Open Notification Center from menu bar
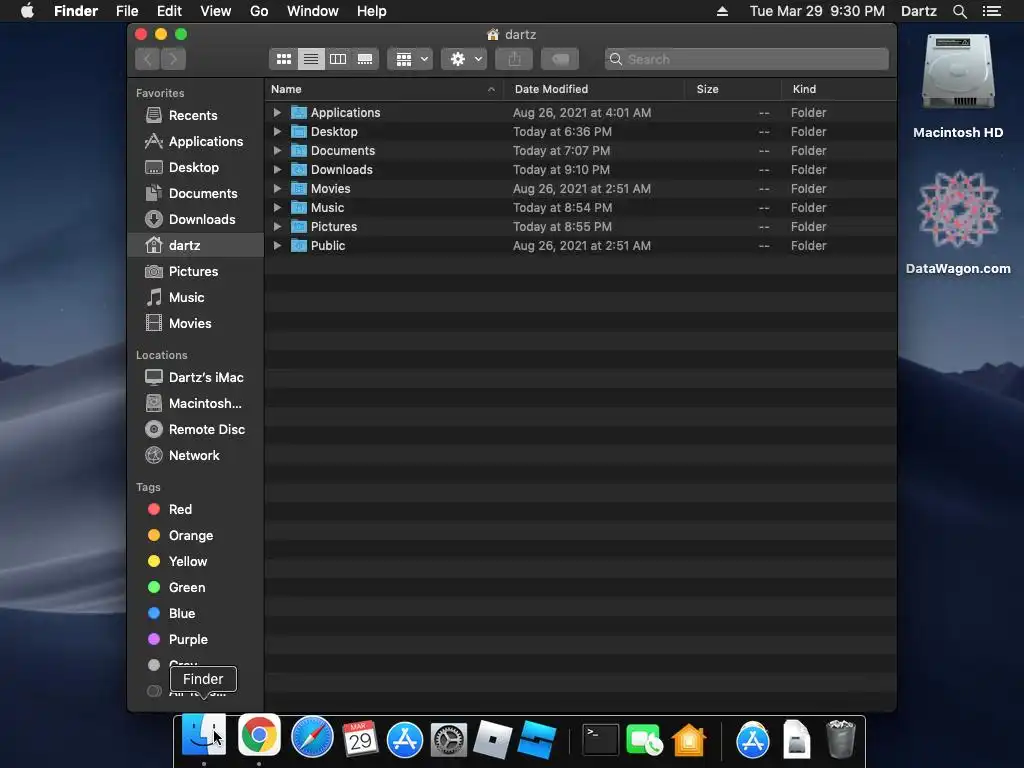The image size is (1024, 768). pyautogui.click(x=992, y=11)
